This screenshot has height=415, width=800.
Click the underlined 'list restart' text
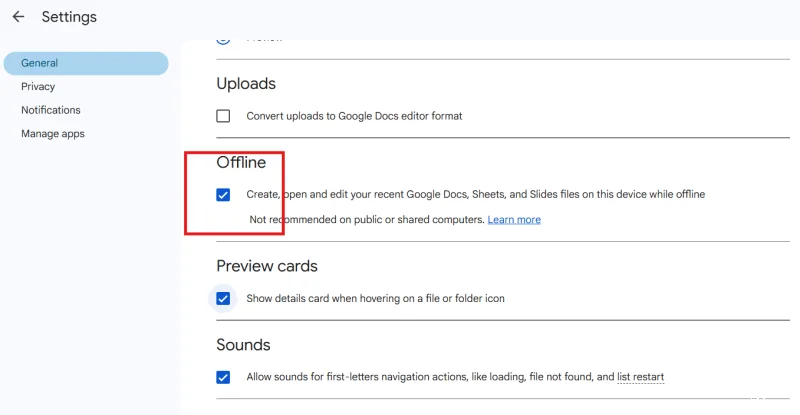point(640,377)
